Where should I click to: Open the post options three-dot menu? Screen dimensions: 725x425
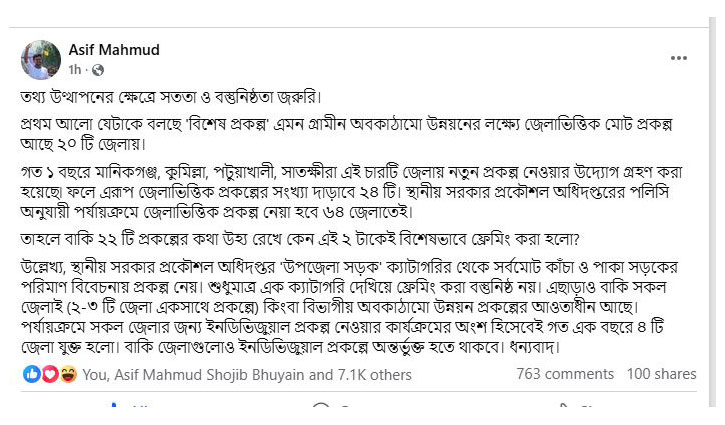(680, 59)
